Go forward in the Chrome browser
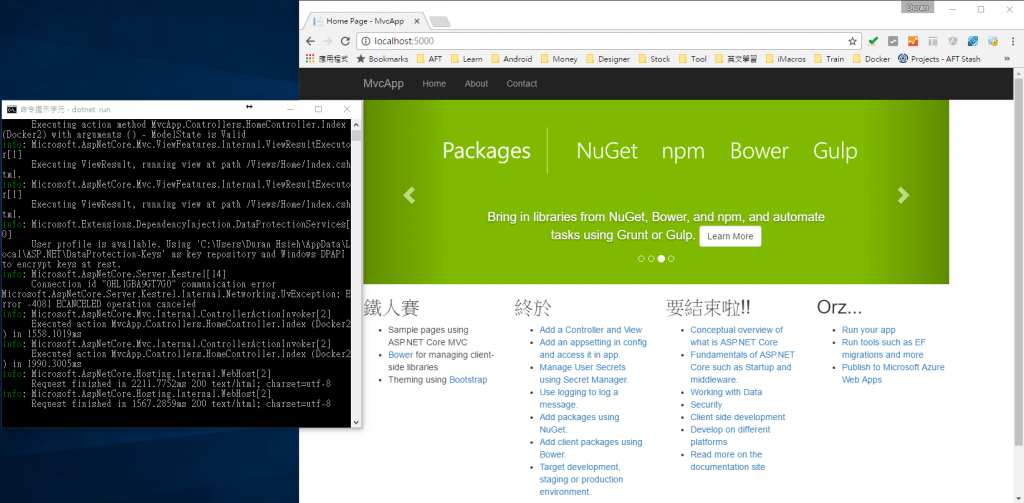Screen dimensions: 1024x503 point(328,41)
